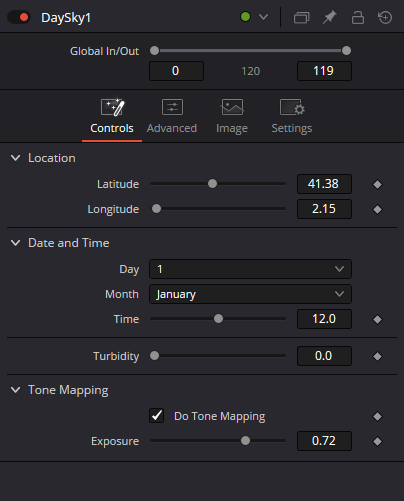
Task: Open the Day dropdown
Action: coord(250,269)
